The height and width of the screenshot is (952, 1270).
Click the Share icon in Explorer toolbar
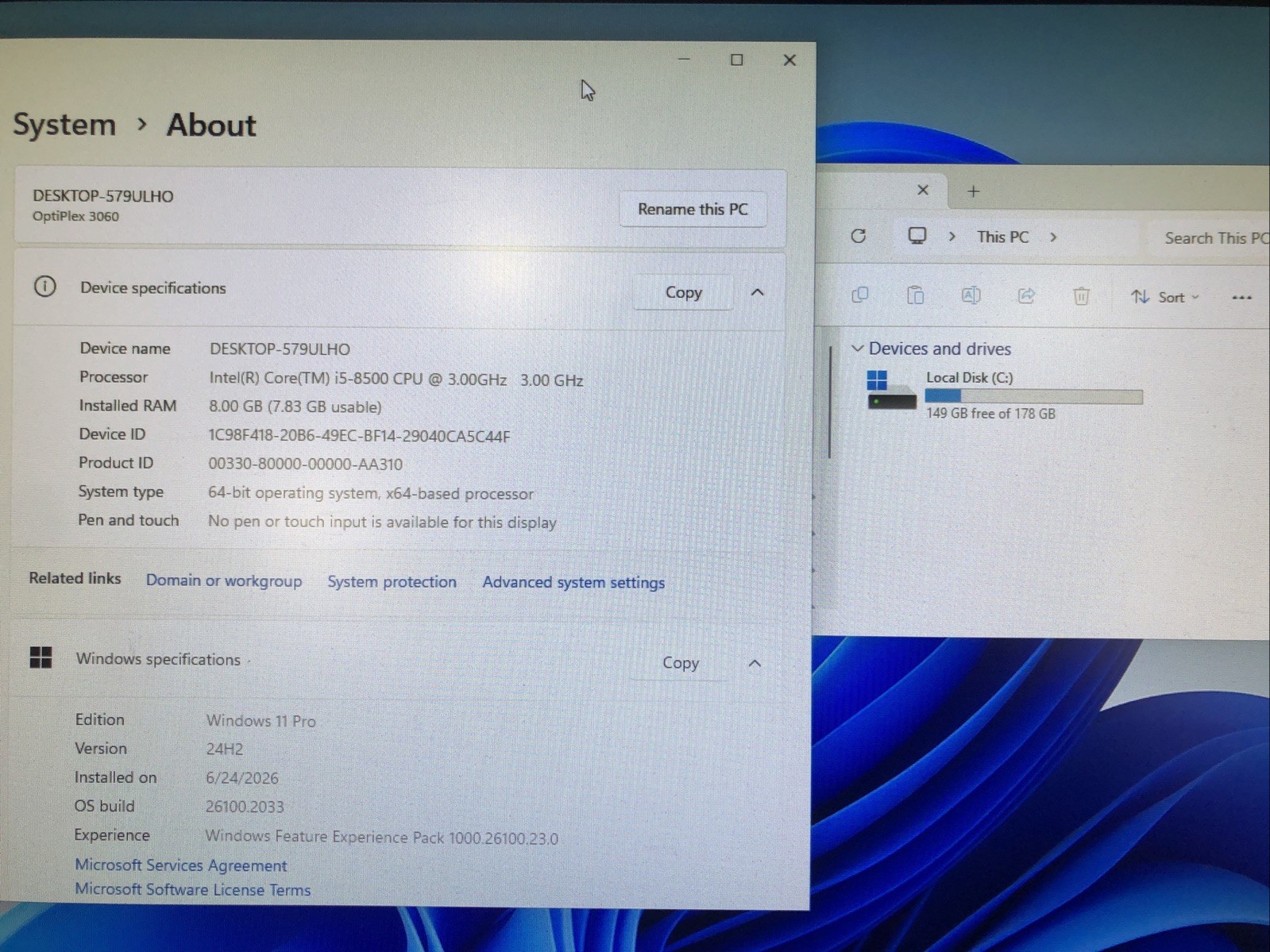(x=1026, y=296)
